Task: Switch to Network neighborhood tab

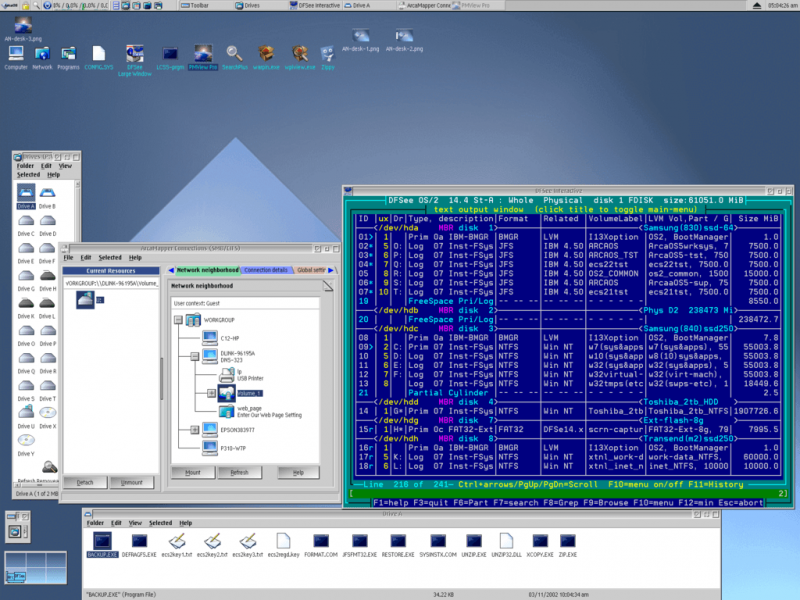Action: pos(208,270)
